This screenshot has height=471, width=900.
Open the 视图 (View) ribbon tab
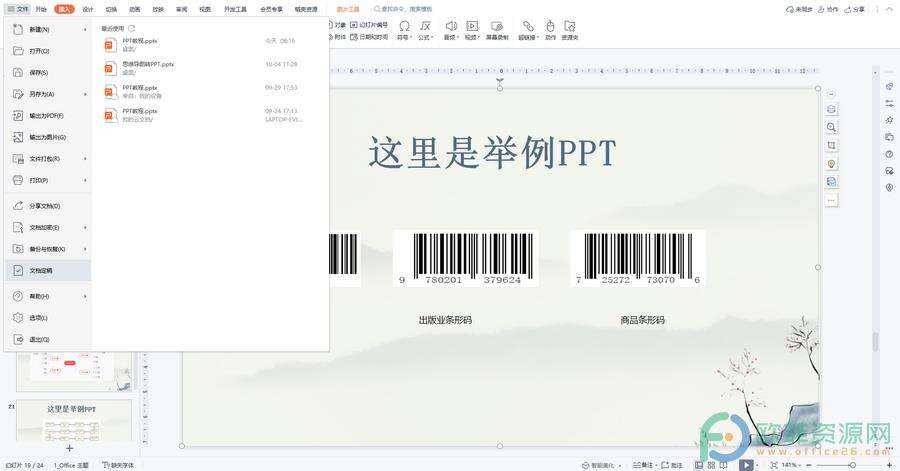[x=204, y=9]
